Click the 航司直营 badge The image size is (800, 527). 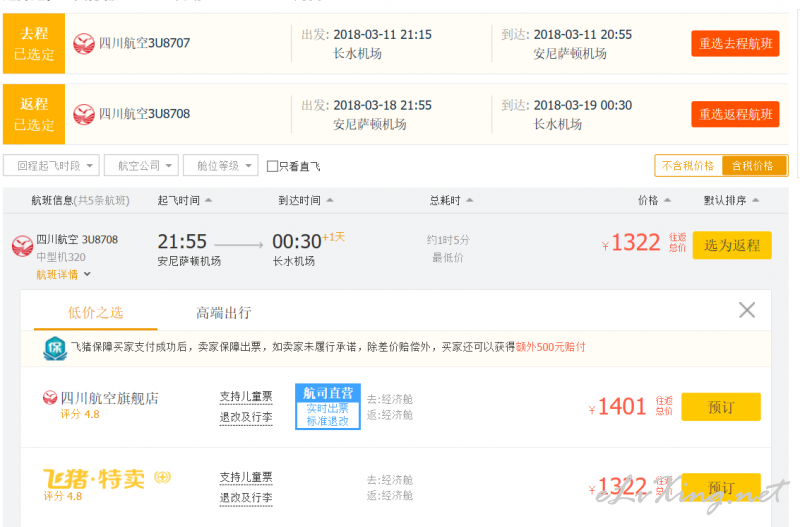[328, 407]
